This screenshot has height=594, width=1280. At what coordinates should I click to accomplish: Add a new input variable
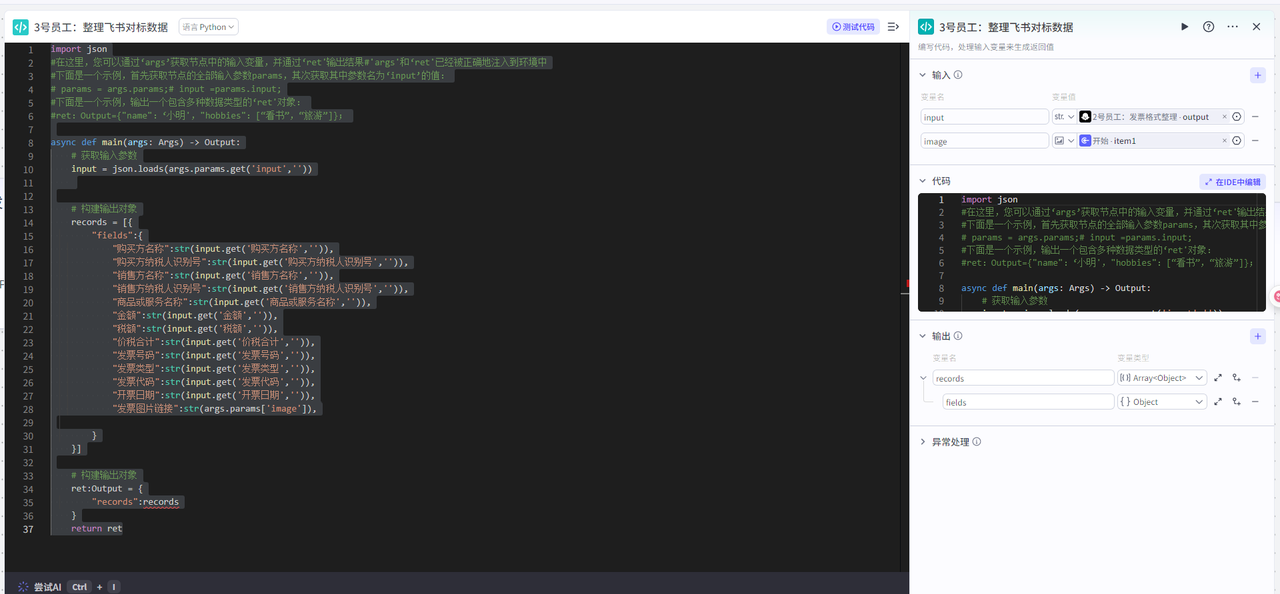tap(1257, 75)
